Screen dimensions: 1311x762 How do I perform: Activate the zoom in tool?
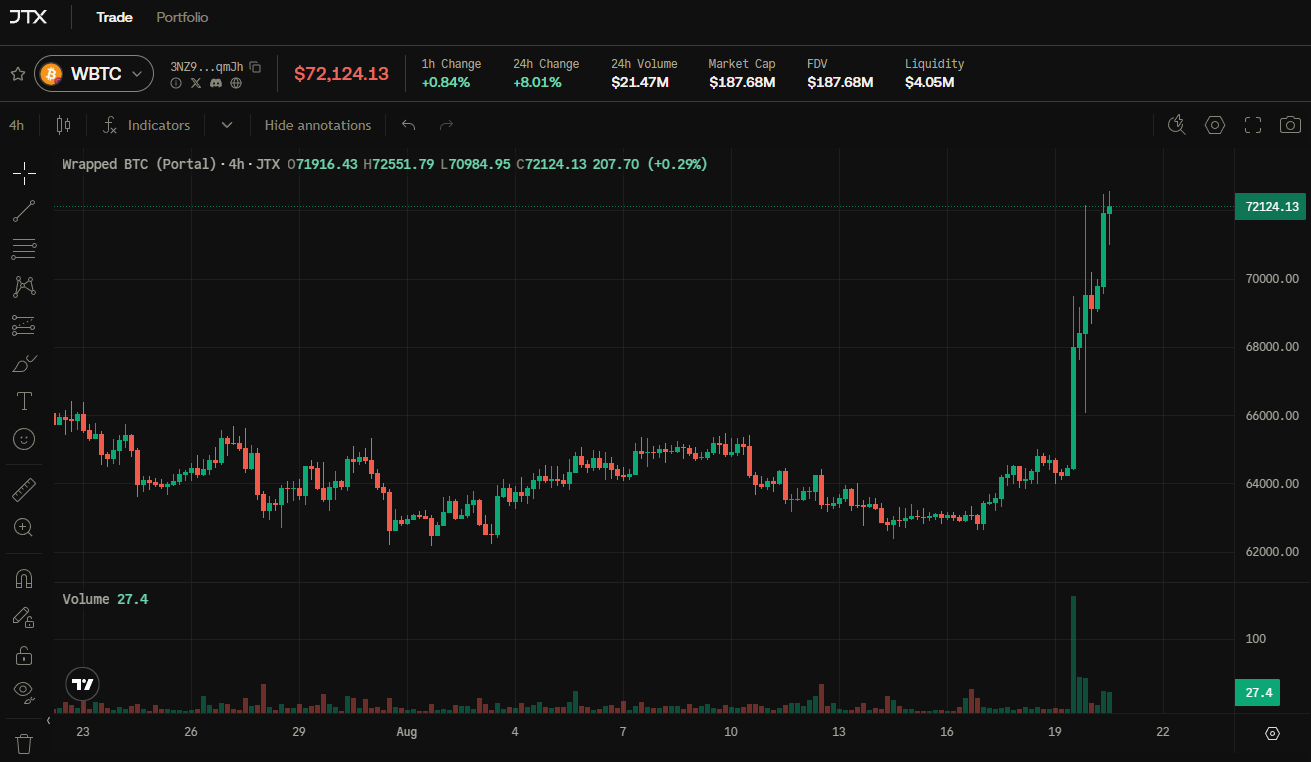(x=25, y=527)
